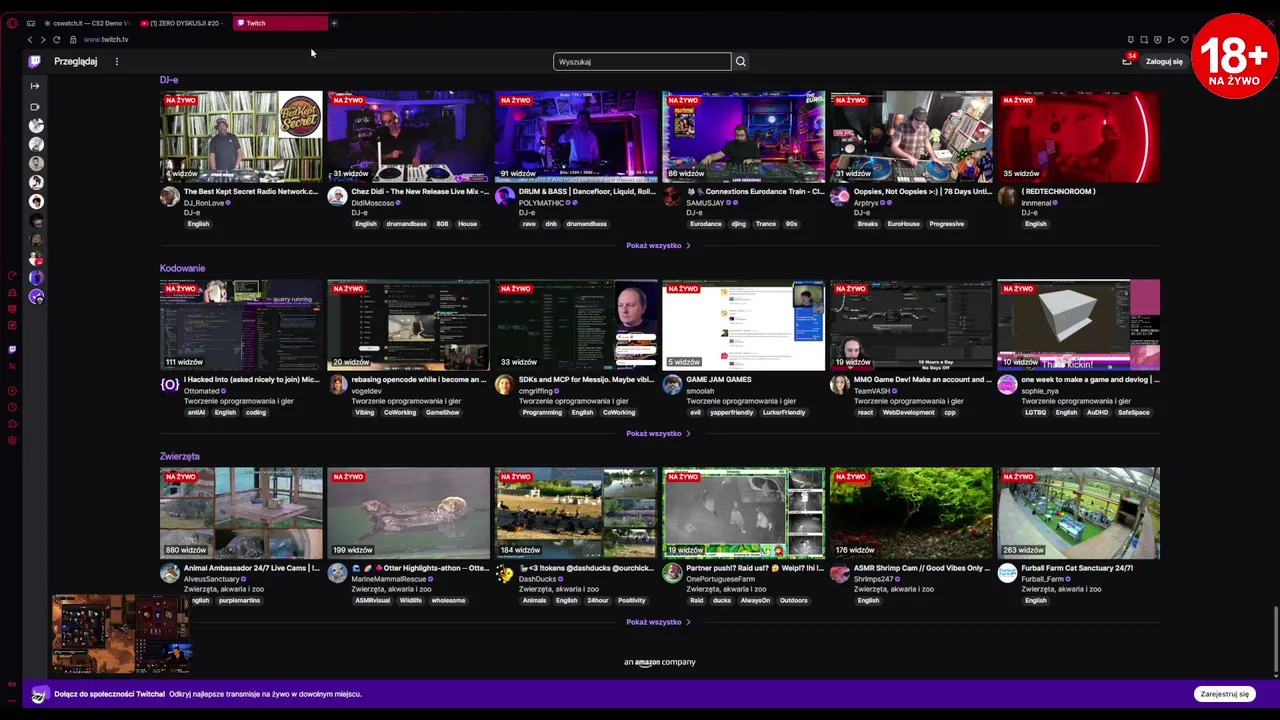This screenshot has width=1280, height=720.
Task: Switch to the ZERO DYSKUSJI YouTube tab
Action: (184, 23)
